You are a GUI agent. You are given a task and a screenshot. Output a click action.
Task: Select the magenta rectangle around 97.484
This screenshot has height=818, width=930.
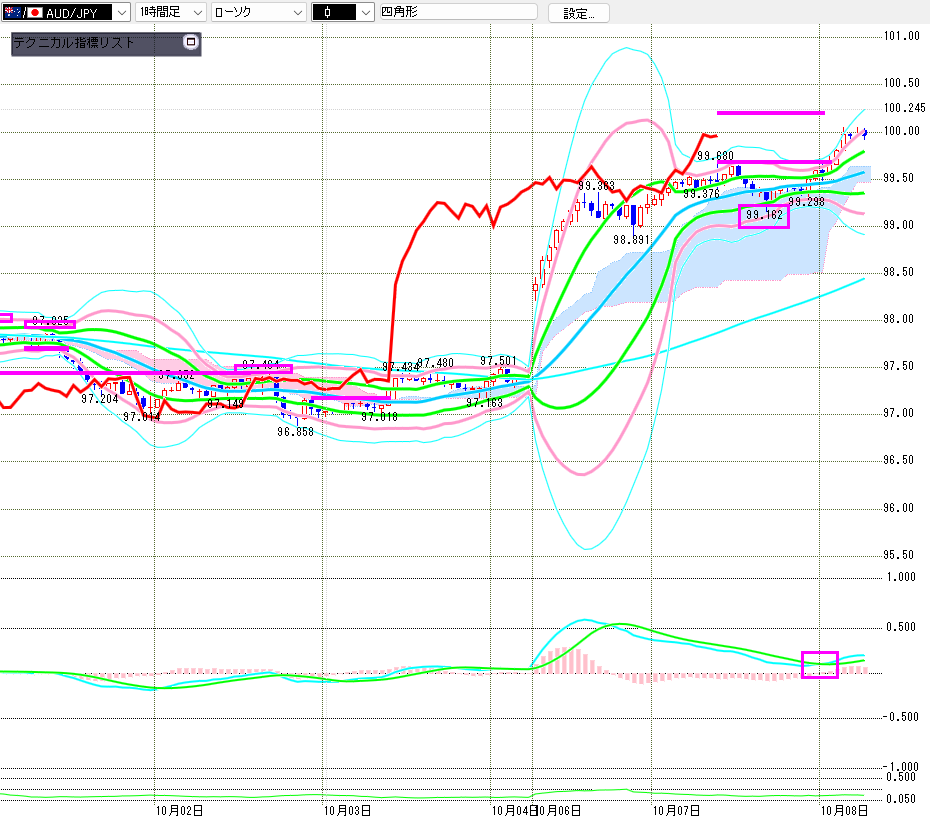coord(263,369)
